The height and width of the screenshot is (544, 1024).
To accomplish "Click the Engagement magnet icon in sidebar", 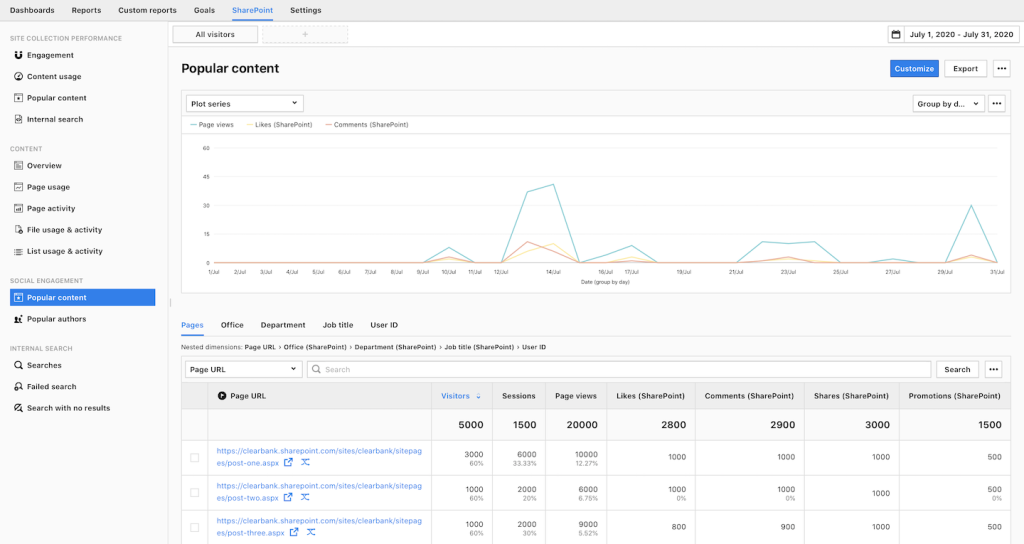I will [18, 56].
